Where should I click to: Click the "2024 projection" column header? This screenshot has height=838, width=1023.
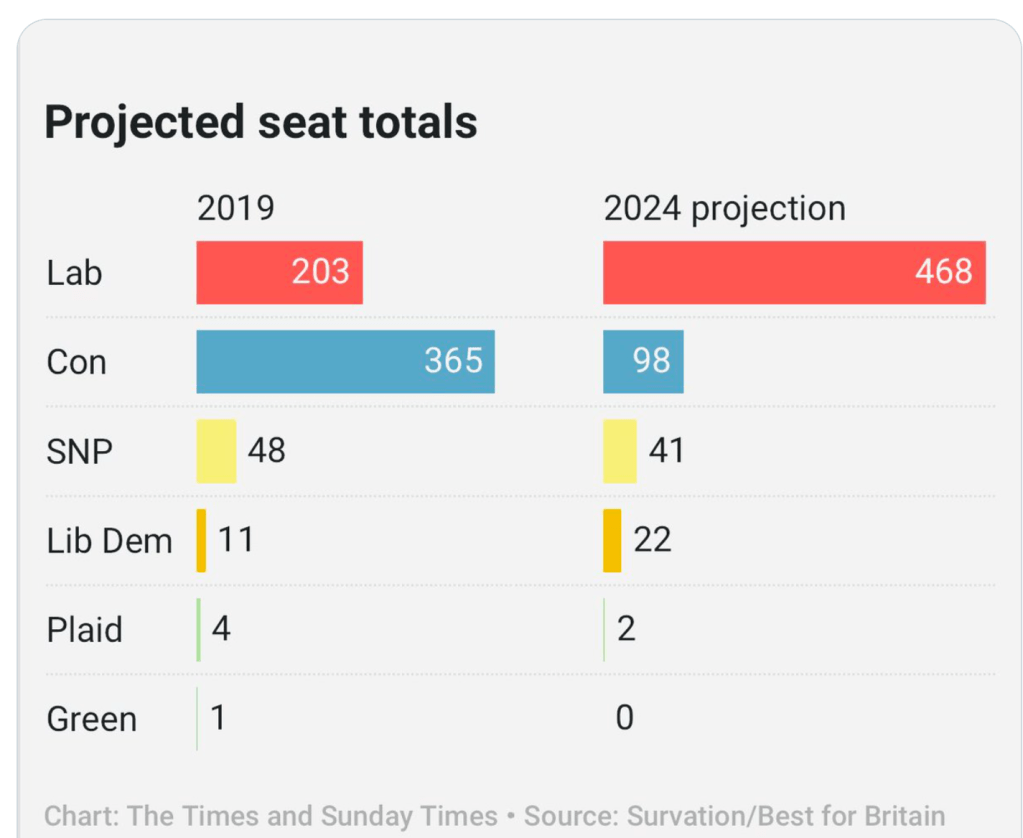[724, 208]
